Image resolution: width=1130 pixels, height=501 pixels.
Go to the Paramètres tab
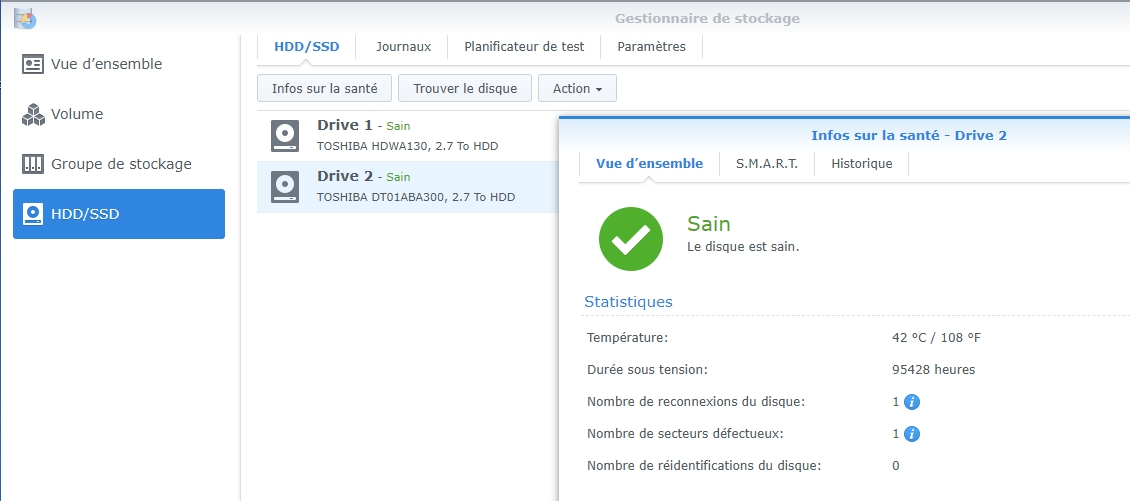point(651,47)
